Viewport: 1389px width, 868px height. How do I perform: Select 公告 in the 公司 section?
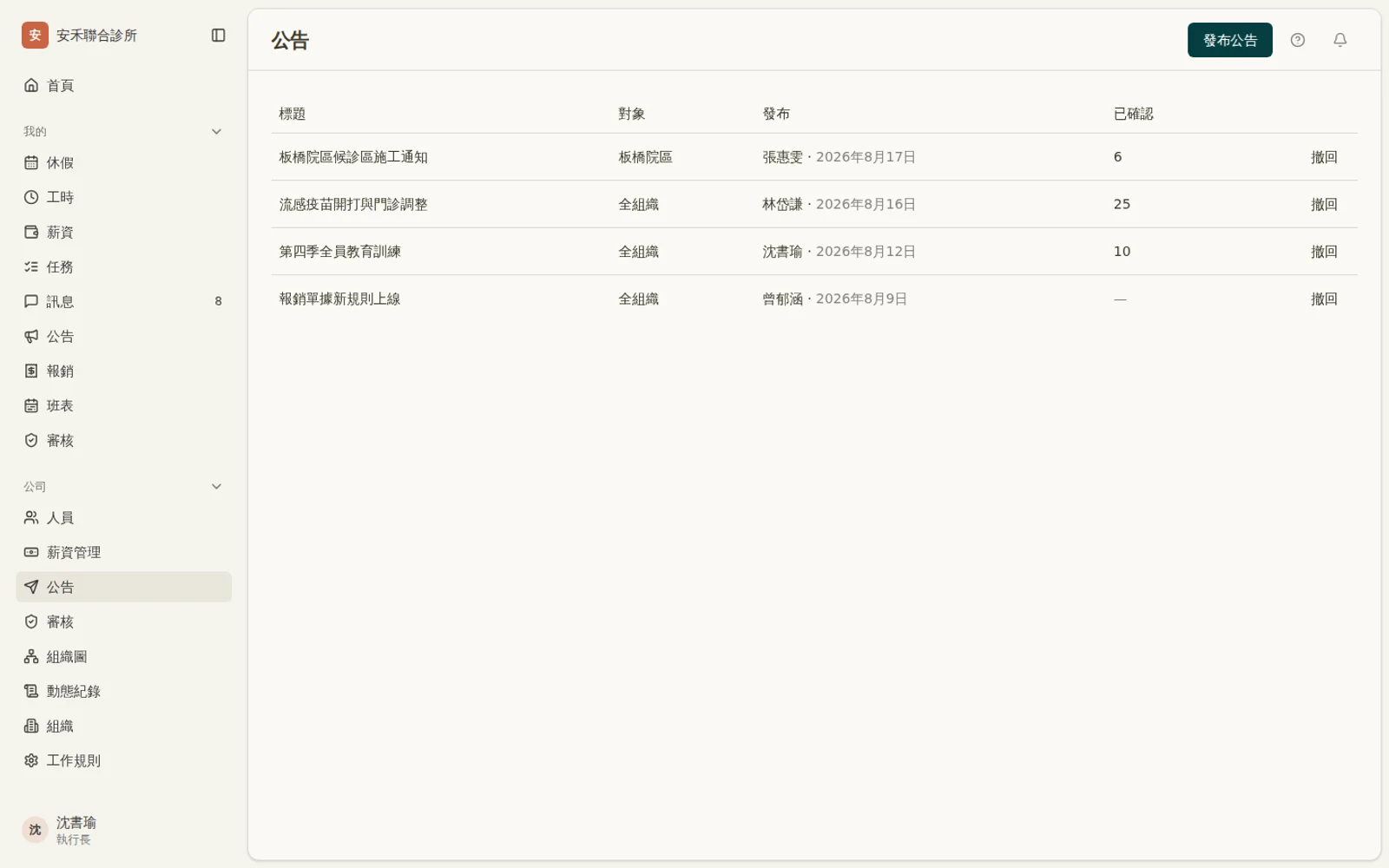(x=123, y=587)
